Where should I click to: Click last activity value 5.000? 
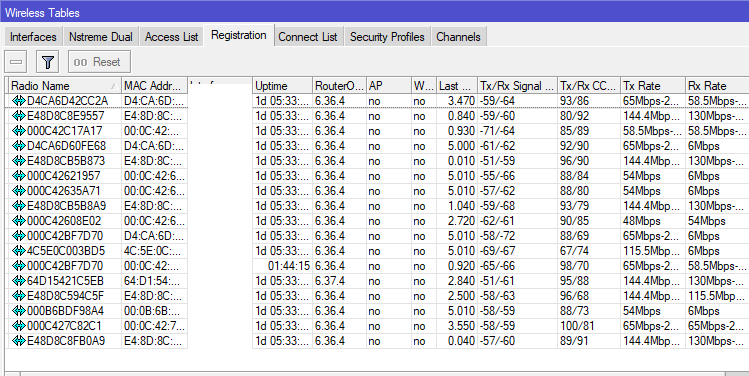pos(461,146)
